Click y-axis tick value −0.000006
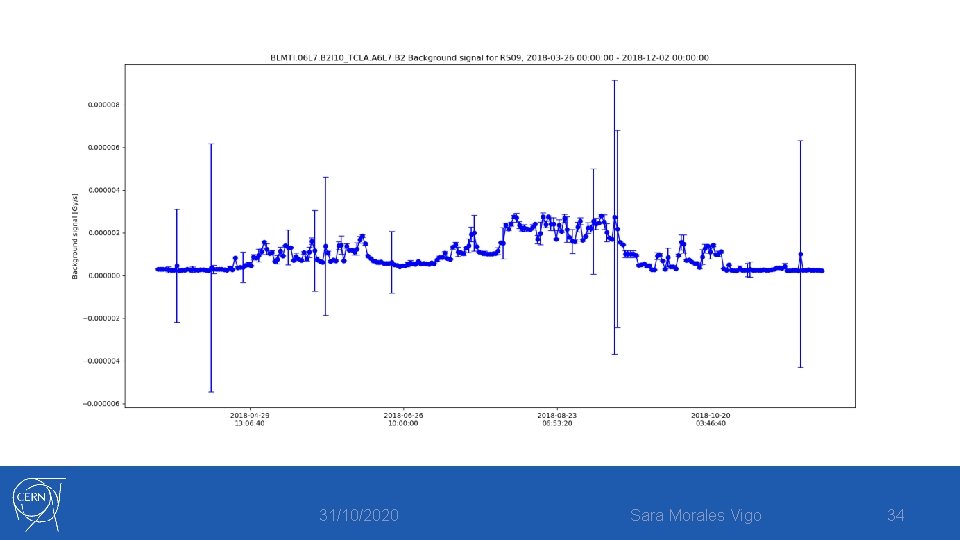This screenshot has width=960, height=540. coord(102,404)
